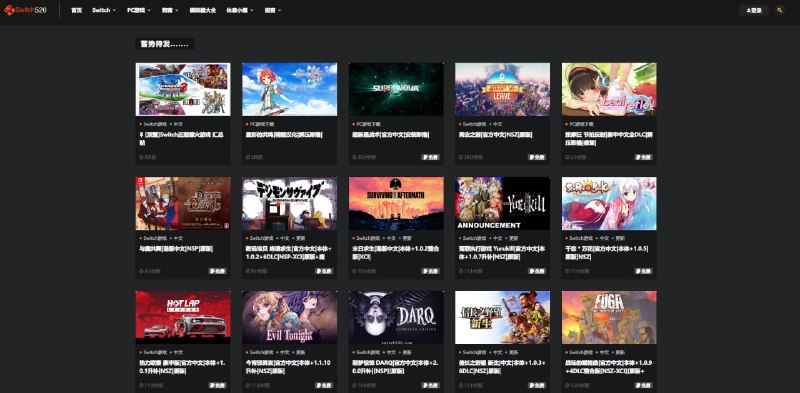This screenshot has height=393, width=800.
Task: Click the free badge on Evil Tonight card
Action: coord(324,385)
